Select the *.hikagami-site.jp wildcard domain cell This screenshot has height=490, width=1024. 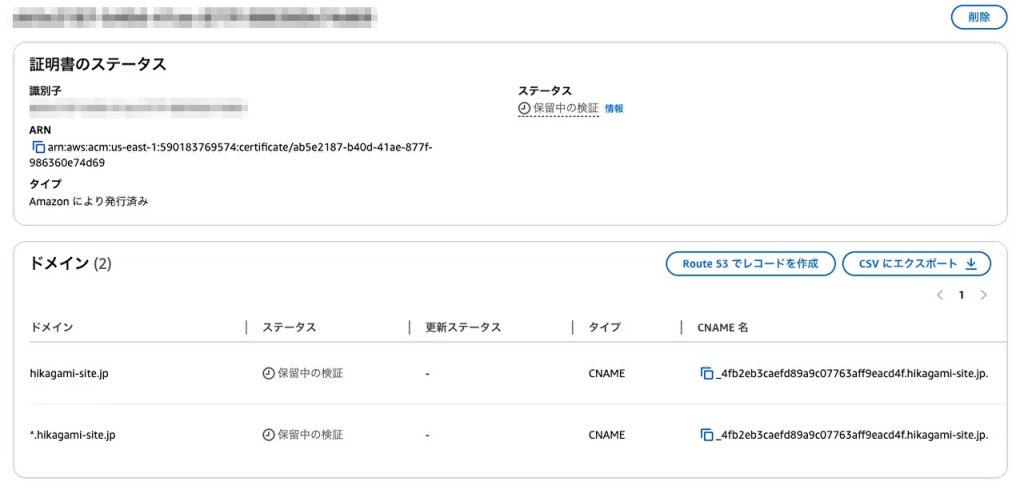click(x=73, y=435)
